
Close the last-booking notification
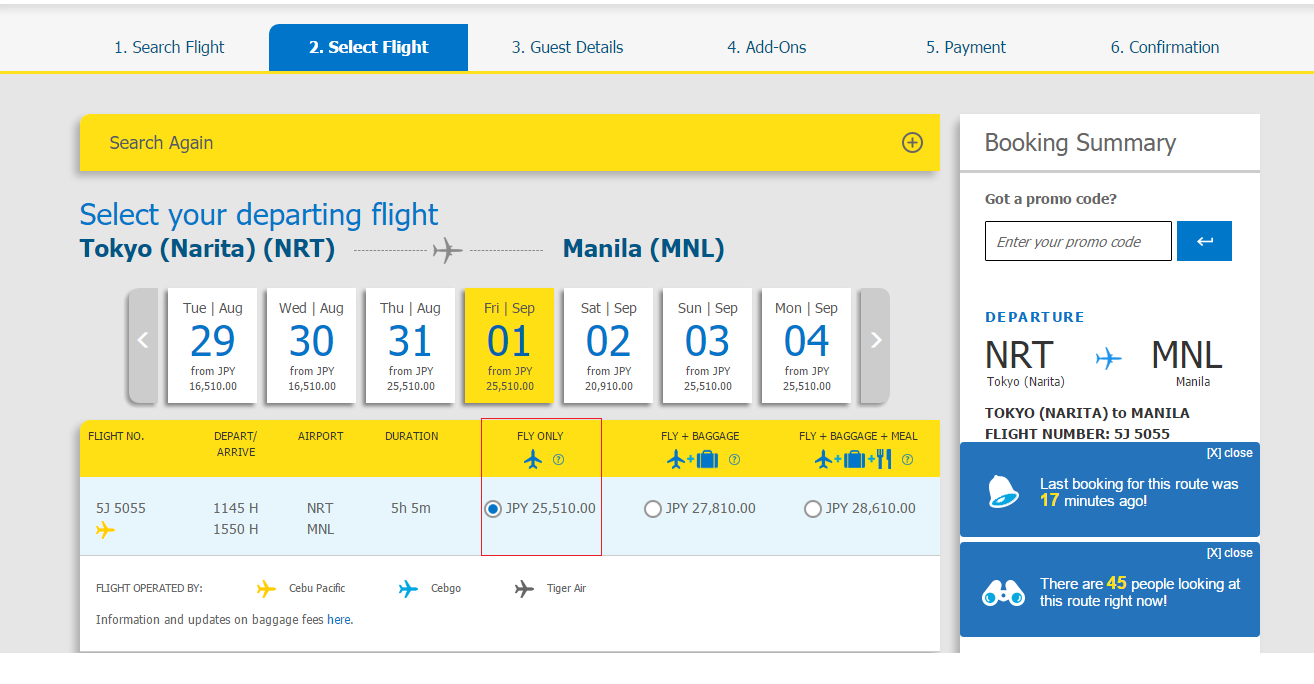(1229, 453)
